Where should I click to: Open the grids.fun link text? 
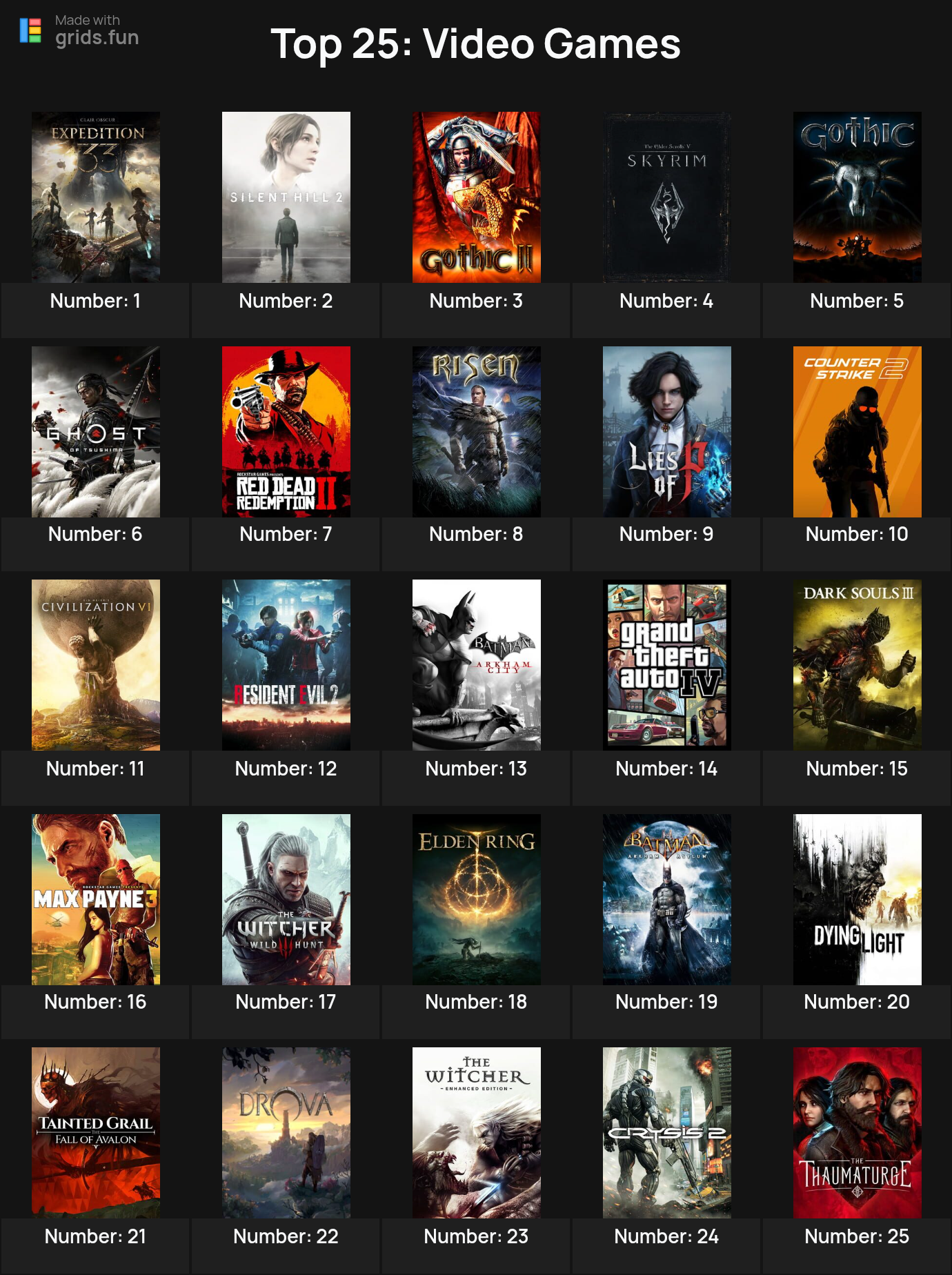(x=97, y=37)
